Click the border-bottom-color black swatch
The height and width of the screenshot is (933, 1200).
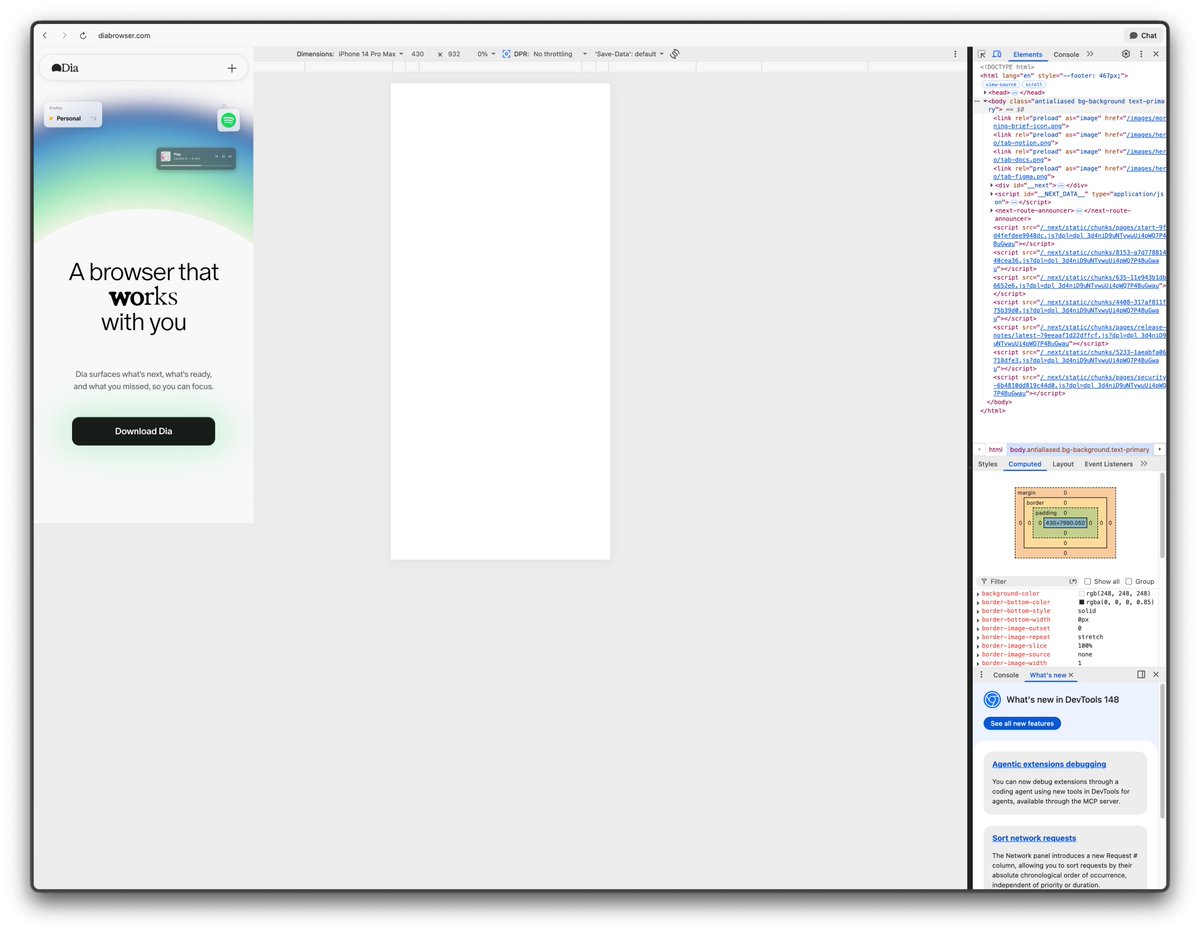point(1082,602)
